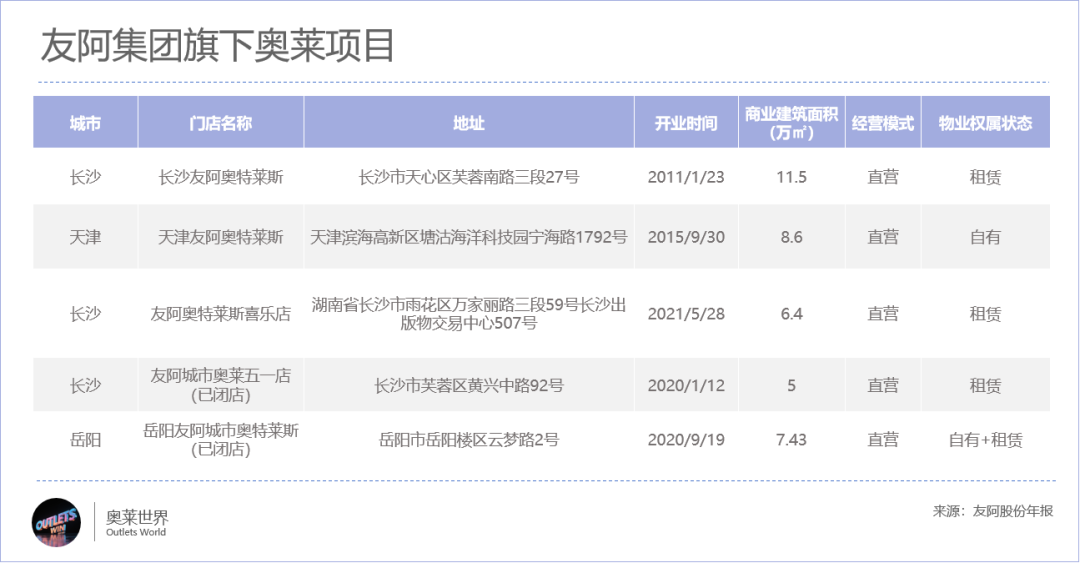Select area value 11.5
1080x563 pixels.
pyautogui.click(x=791, y=177)
